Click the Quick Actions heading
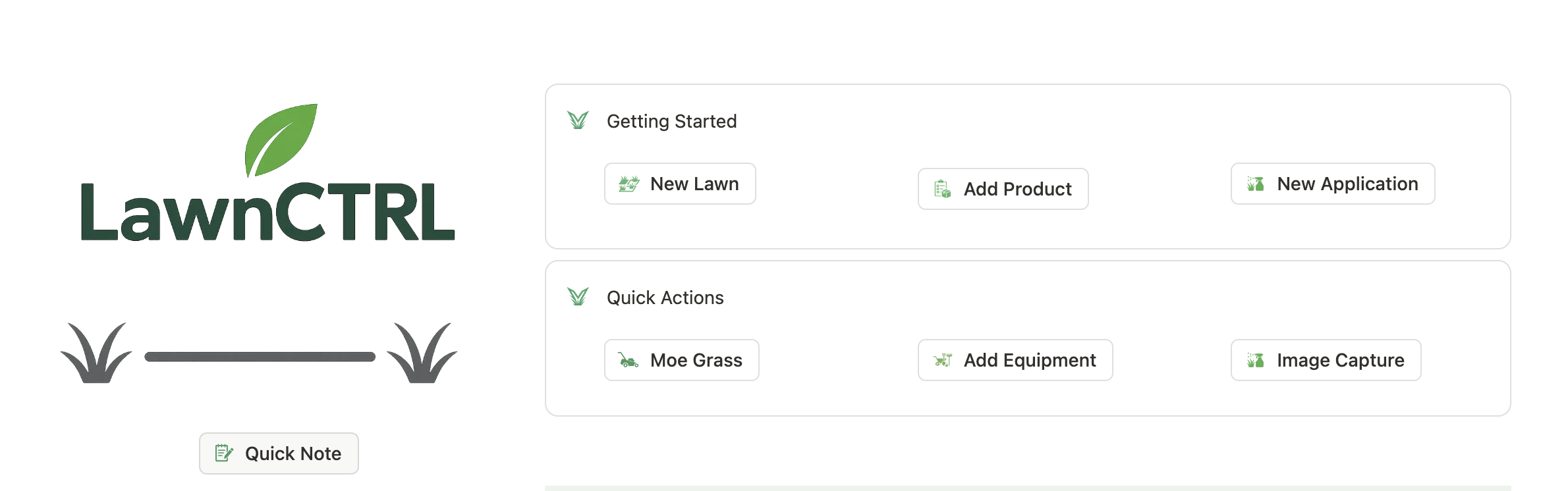1568x491 pixels. pos(665,297)
